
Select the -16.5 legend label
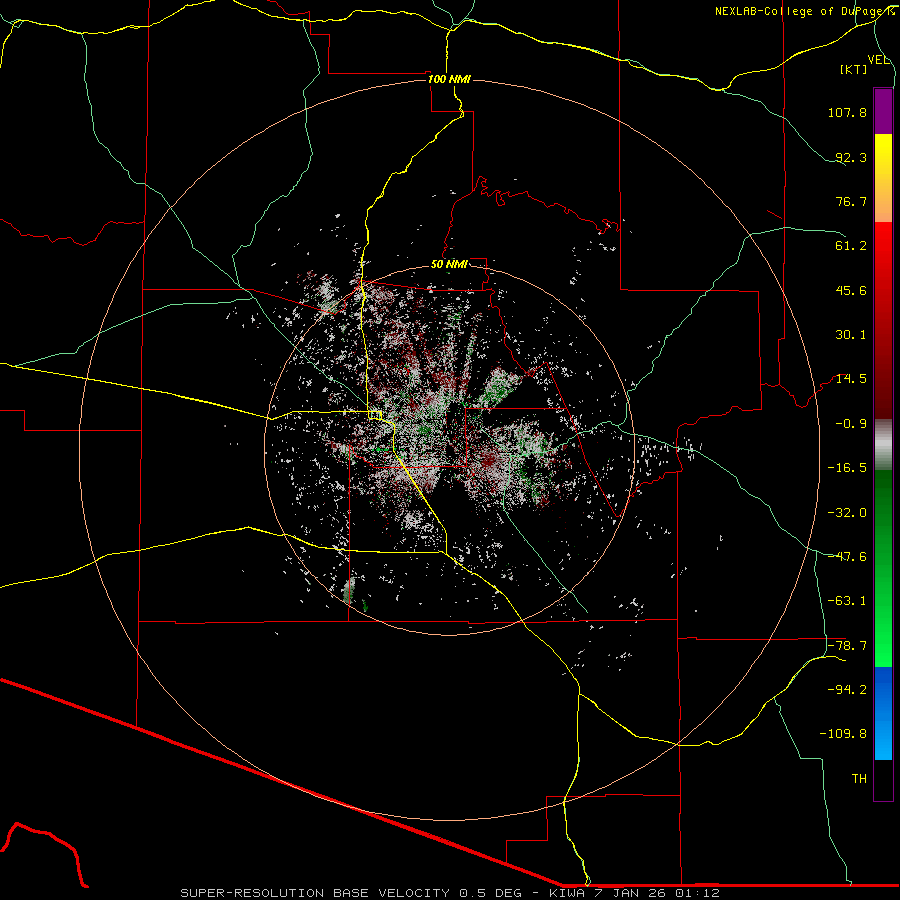click(x=847, y=468)
